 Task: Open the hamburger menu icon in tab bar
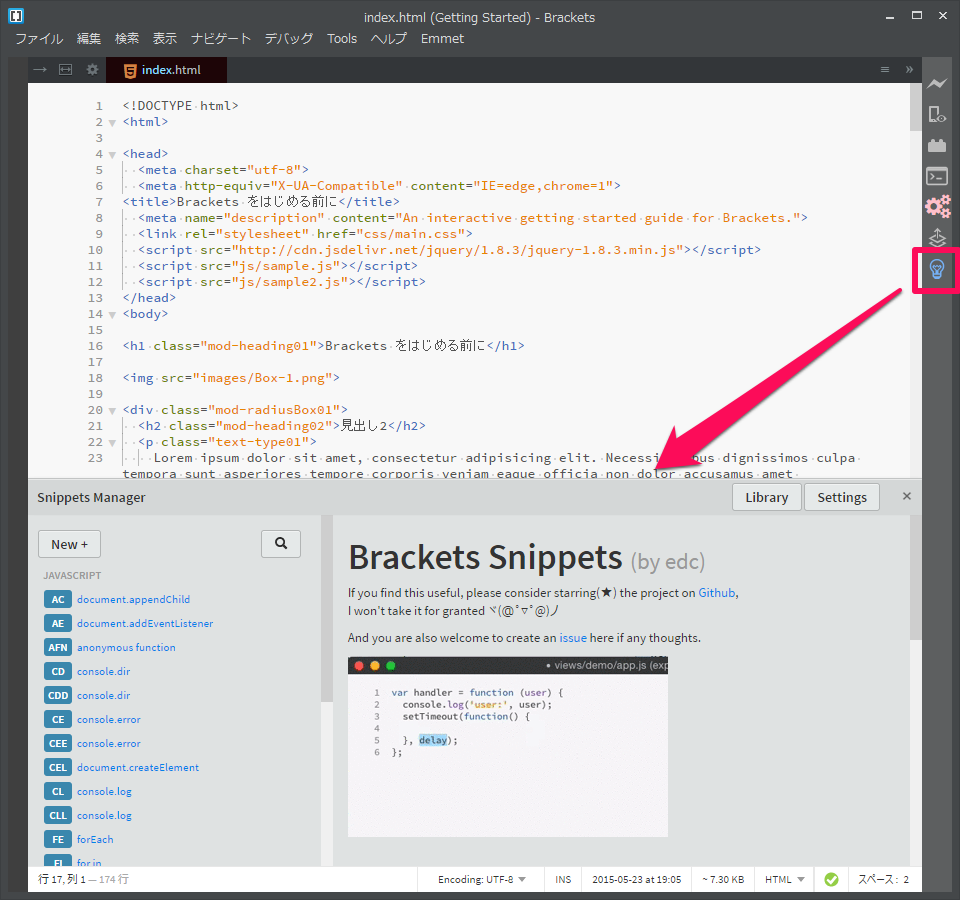(x=885, y=70)
